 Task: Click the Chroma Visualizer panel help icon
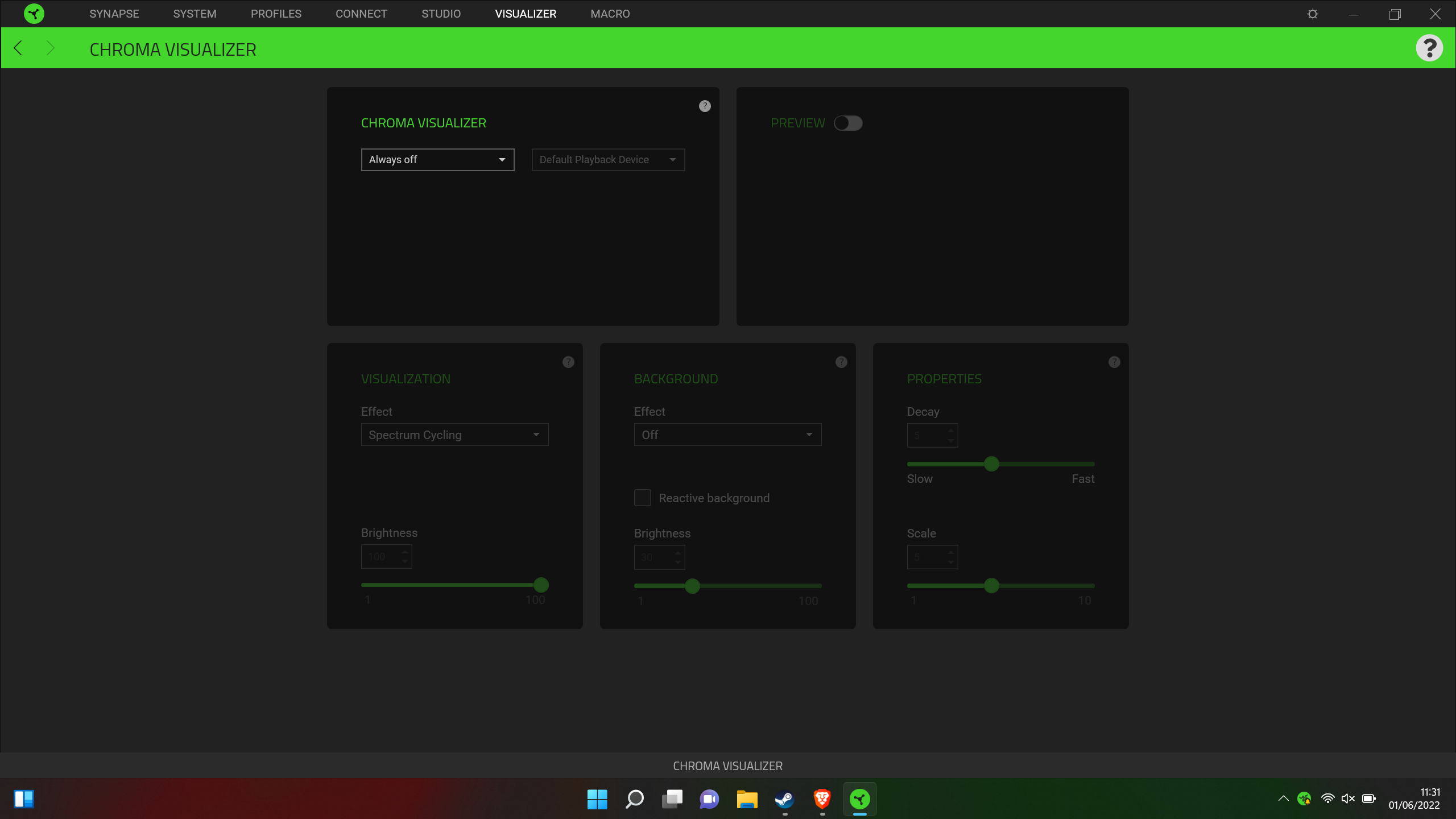click(705, 106)
